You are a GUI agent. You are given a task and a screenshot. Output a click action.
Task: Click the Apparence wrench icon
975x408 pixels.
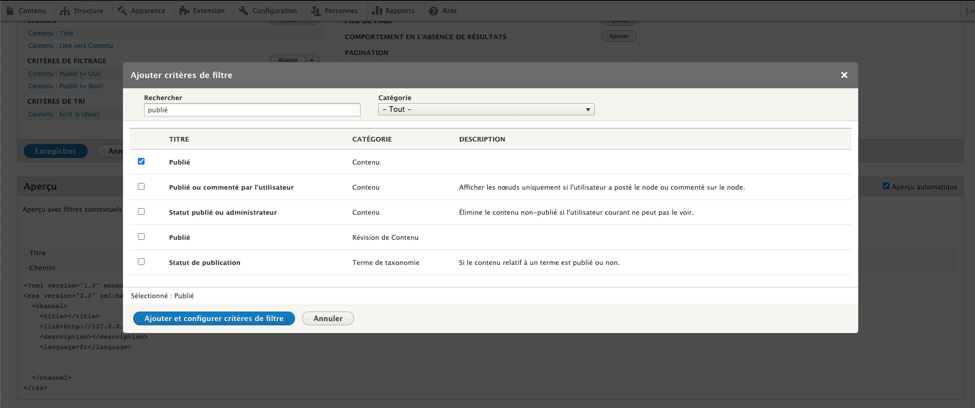click(x=122, y=11)
